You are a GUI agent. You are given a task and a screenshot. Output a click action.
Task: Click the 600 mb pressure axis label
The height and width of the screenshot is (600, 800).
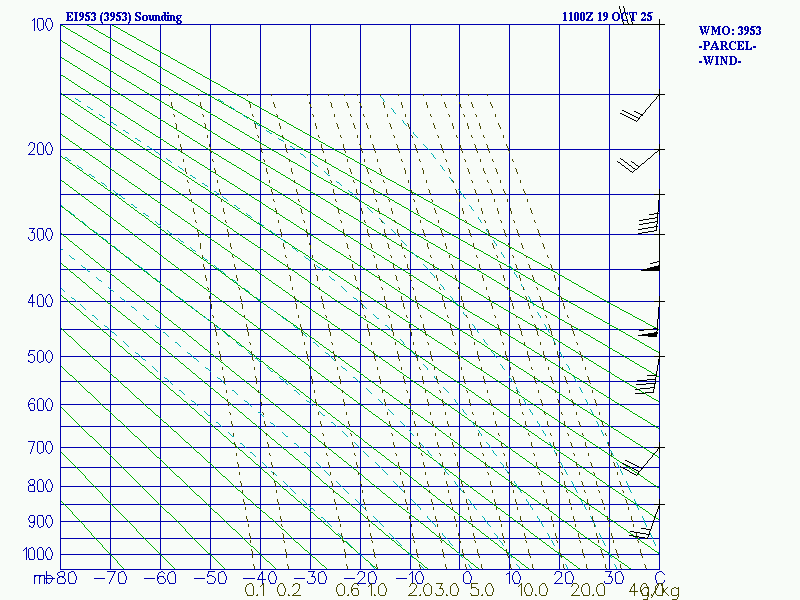(40, 405)
